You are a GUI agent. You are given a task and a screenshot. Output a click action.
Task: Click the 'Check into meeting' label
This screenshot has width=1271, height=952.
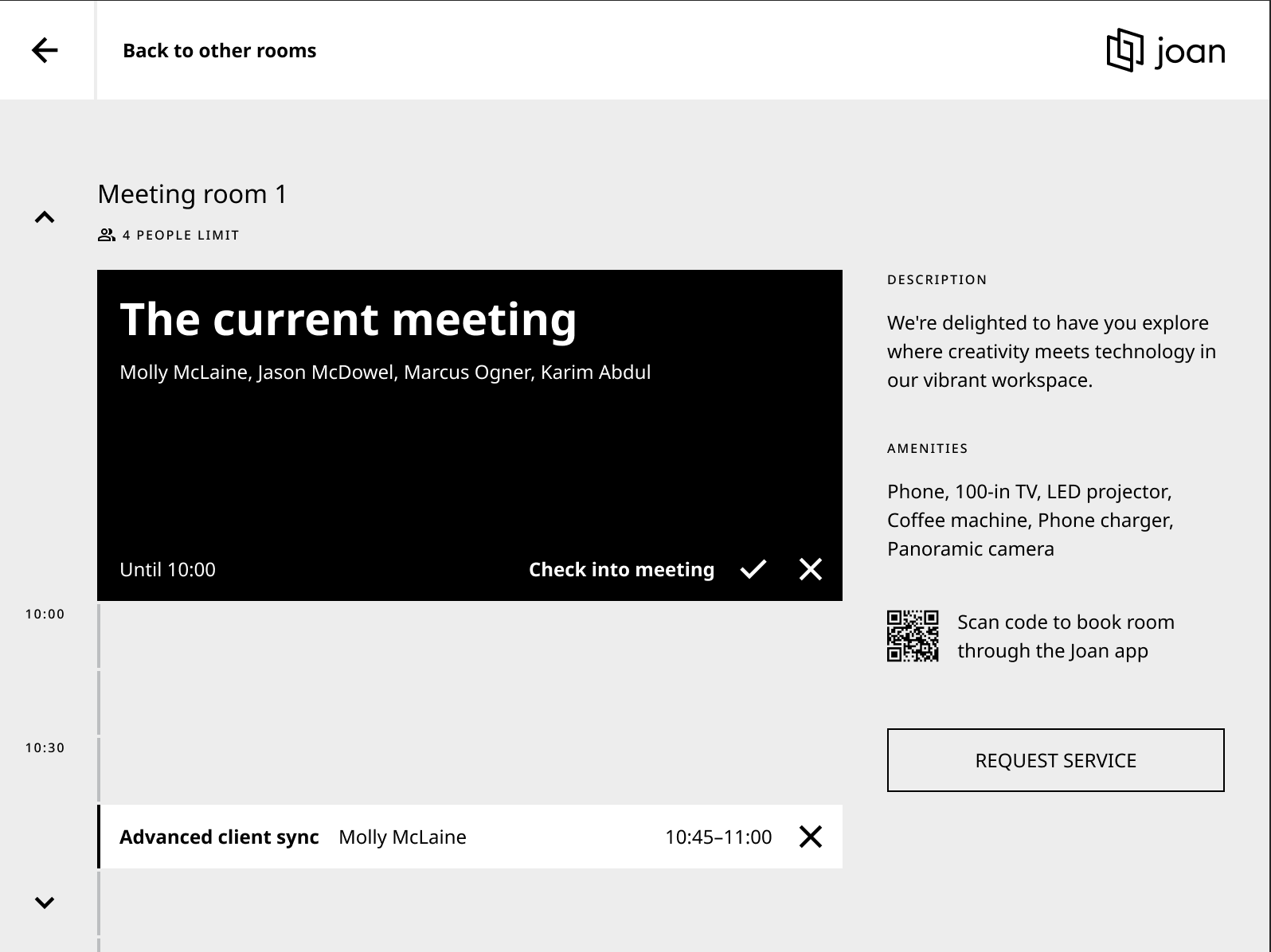coord(621,569)
